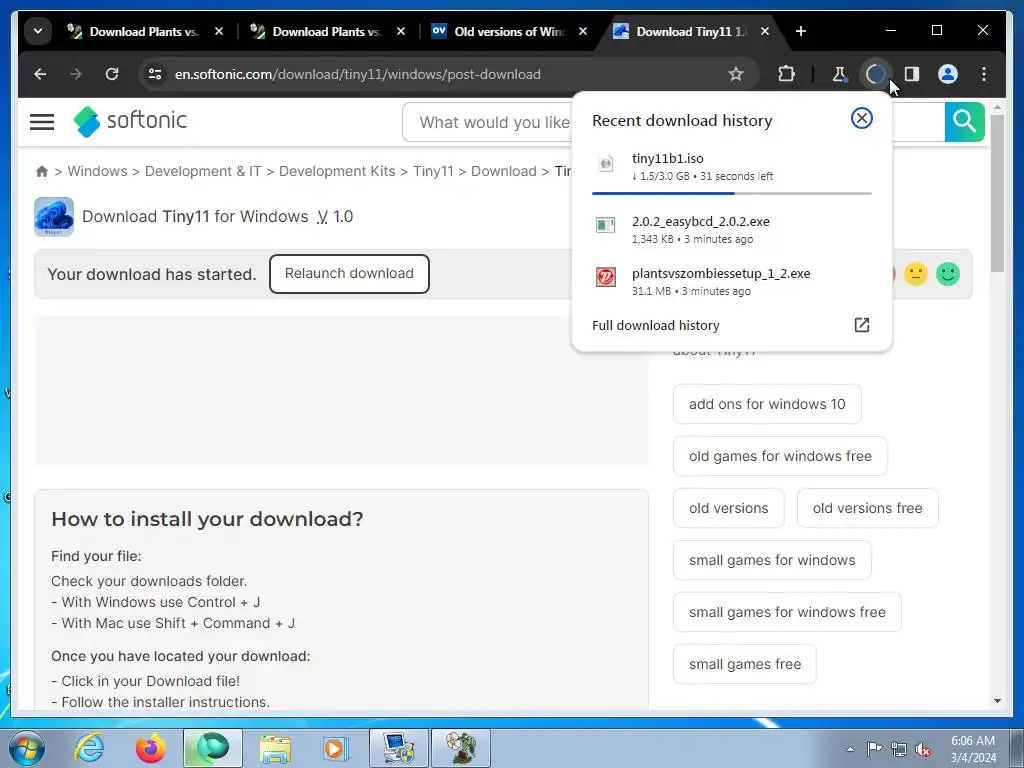
Task: Click Tiny11 breadcrumb link
Action: 433,171
